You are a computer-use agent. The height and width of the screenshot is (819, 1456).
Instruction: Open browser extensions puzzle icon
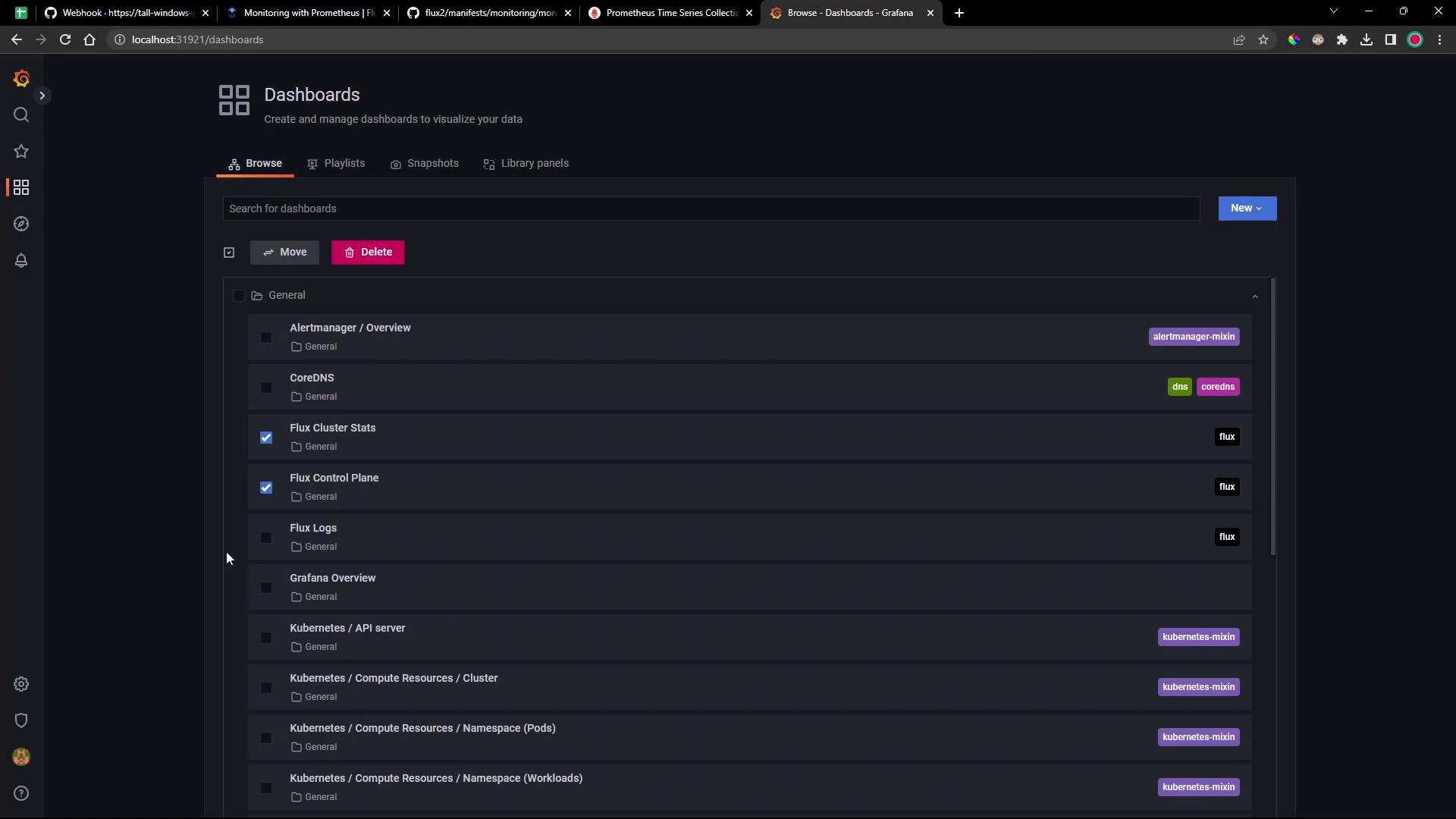click(1342, 39)
